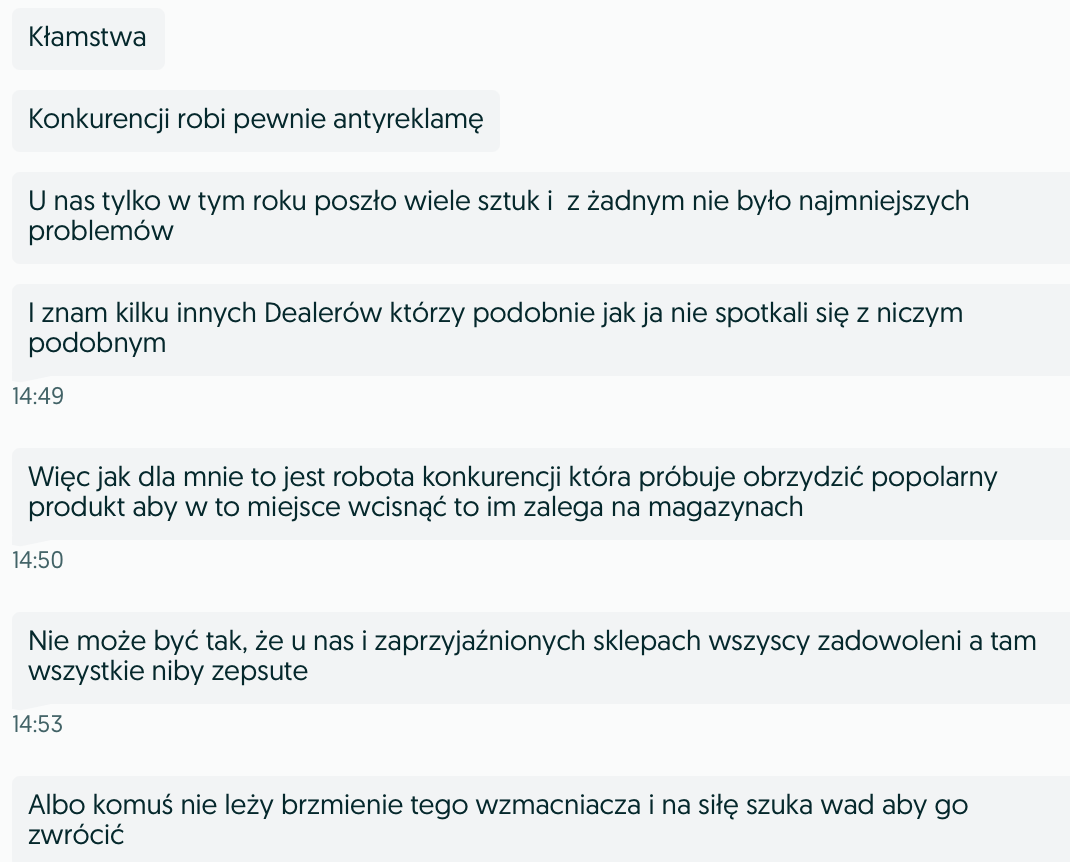This screenshot has width=1070, height=862.
Task: Select message starting with Więc jak dla mnie
Action: (541, 493)
